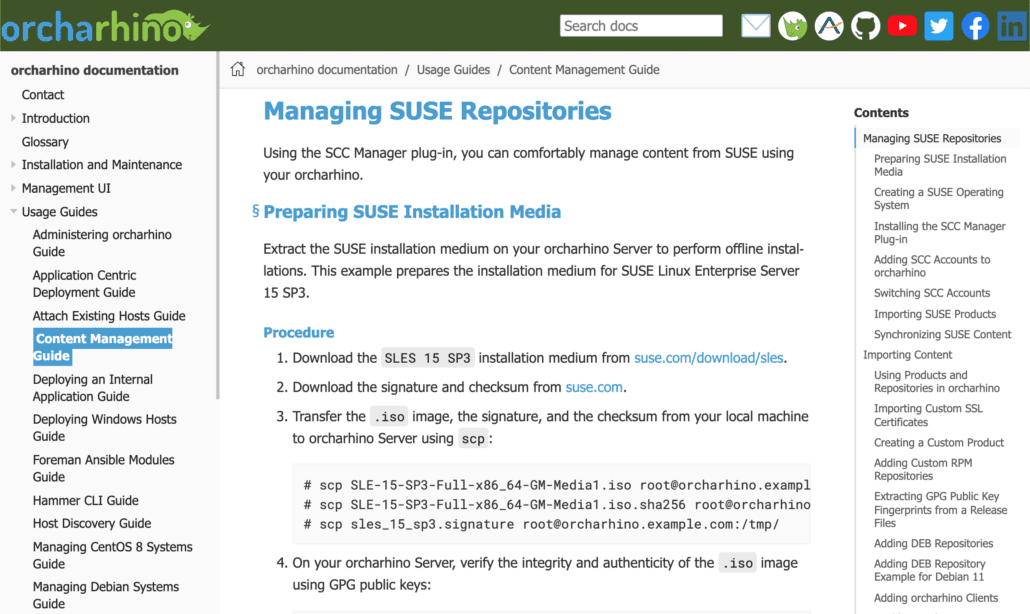Click the Managing SUSE Repositories page heading
Image resolution: width=1030 pixels, height=614 pixels.
(437, 111)
